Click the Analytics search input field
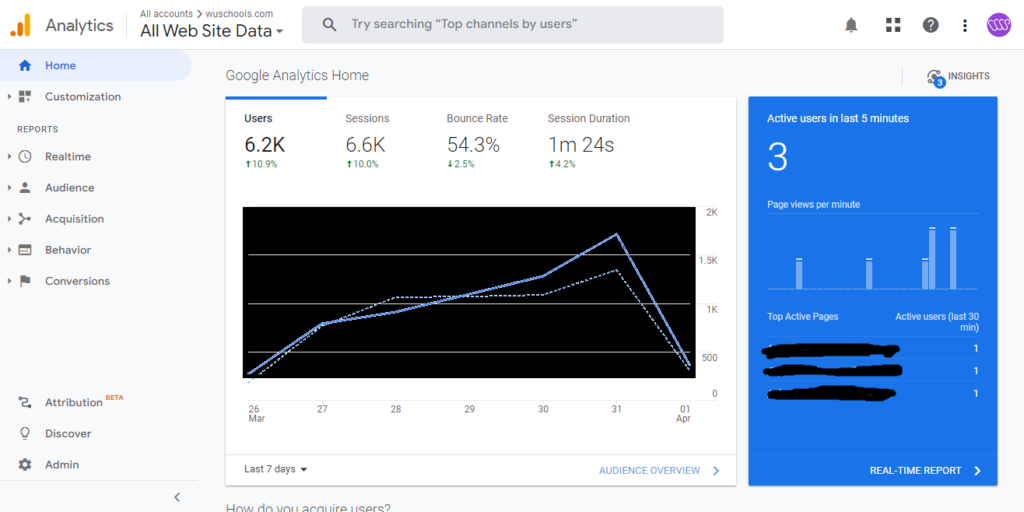 (513, 25)
